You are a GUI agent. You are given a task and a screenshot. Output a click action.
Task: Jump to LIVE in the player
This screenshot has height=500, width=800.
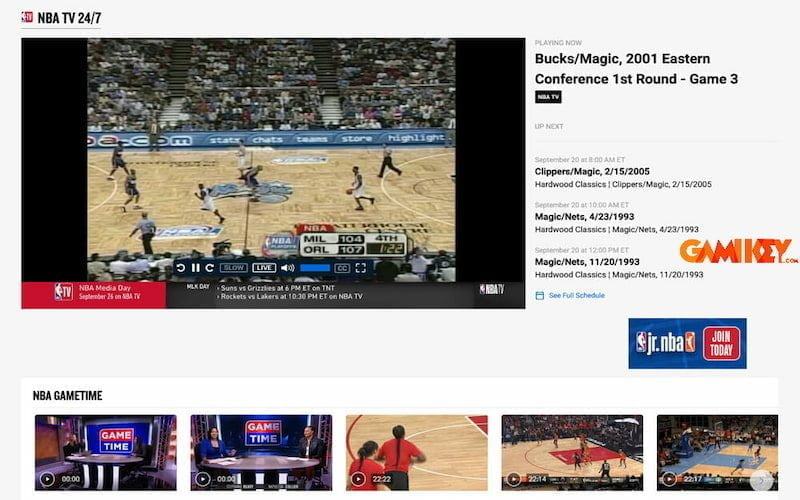tap(264, 268)
